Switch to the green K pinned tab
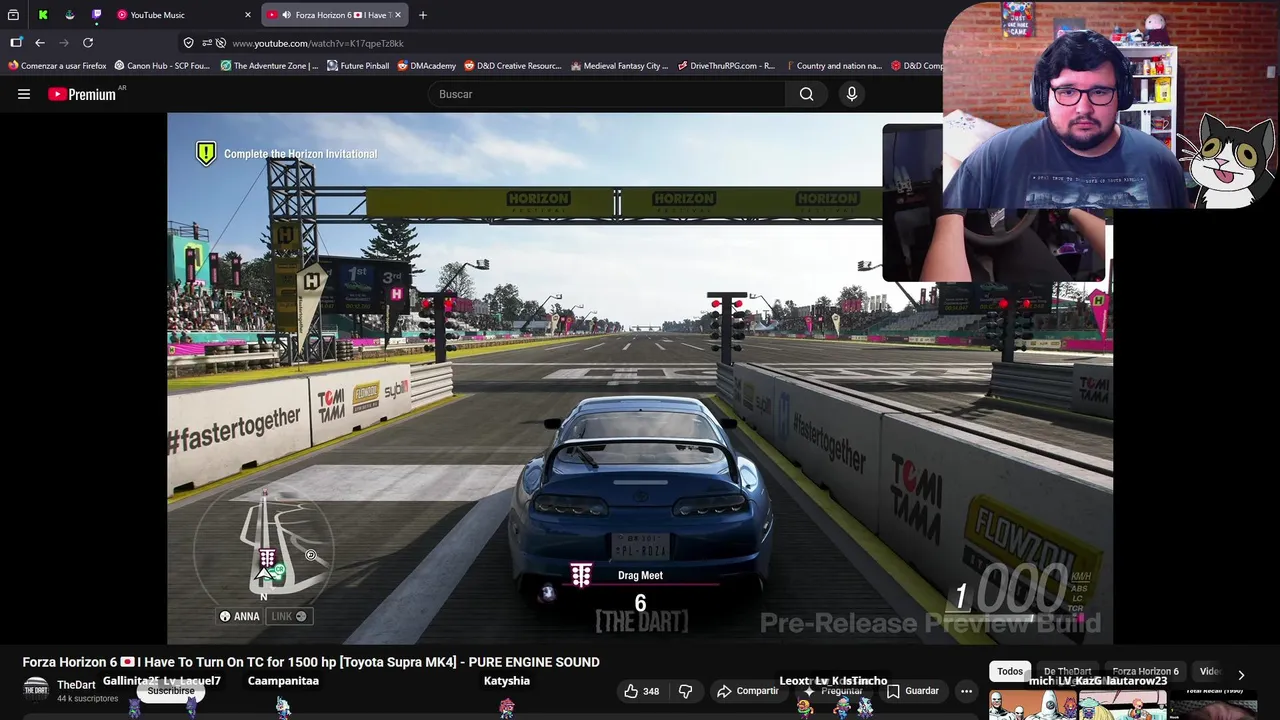 point(43,15)
